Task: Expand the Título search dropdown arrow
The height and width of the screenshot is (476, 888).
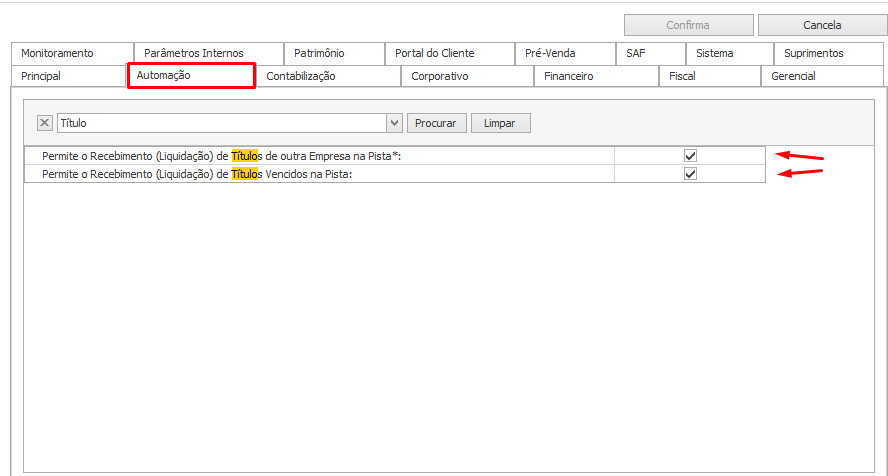Action: (394, 123)
